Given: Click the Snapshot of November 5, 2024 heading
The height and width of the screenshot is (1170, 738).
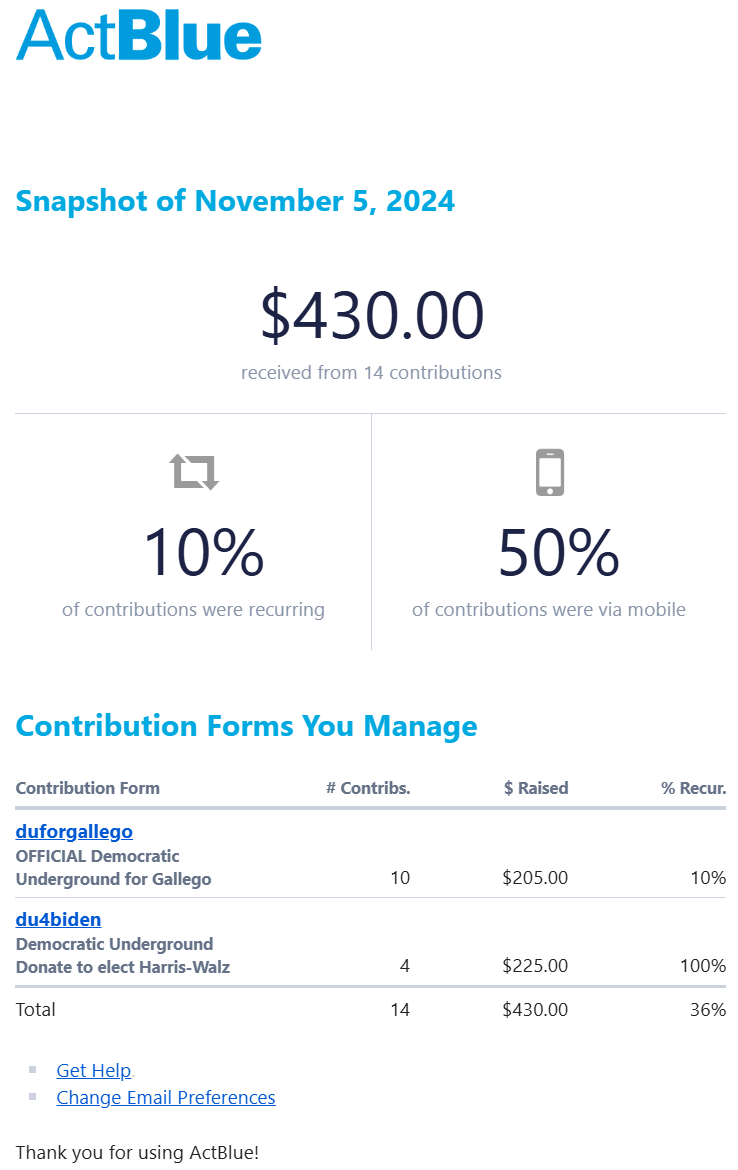Looking at the screenshot, I should coord(235,201).
